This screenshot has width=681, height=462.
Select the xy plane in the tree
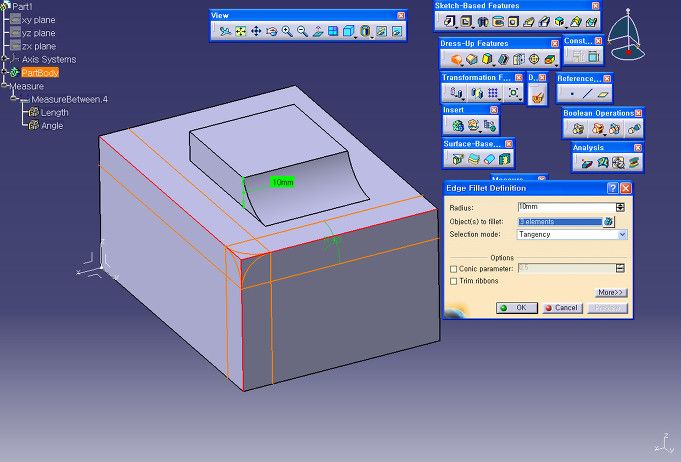tap(33, 20)
